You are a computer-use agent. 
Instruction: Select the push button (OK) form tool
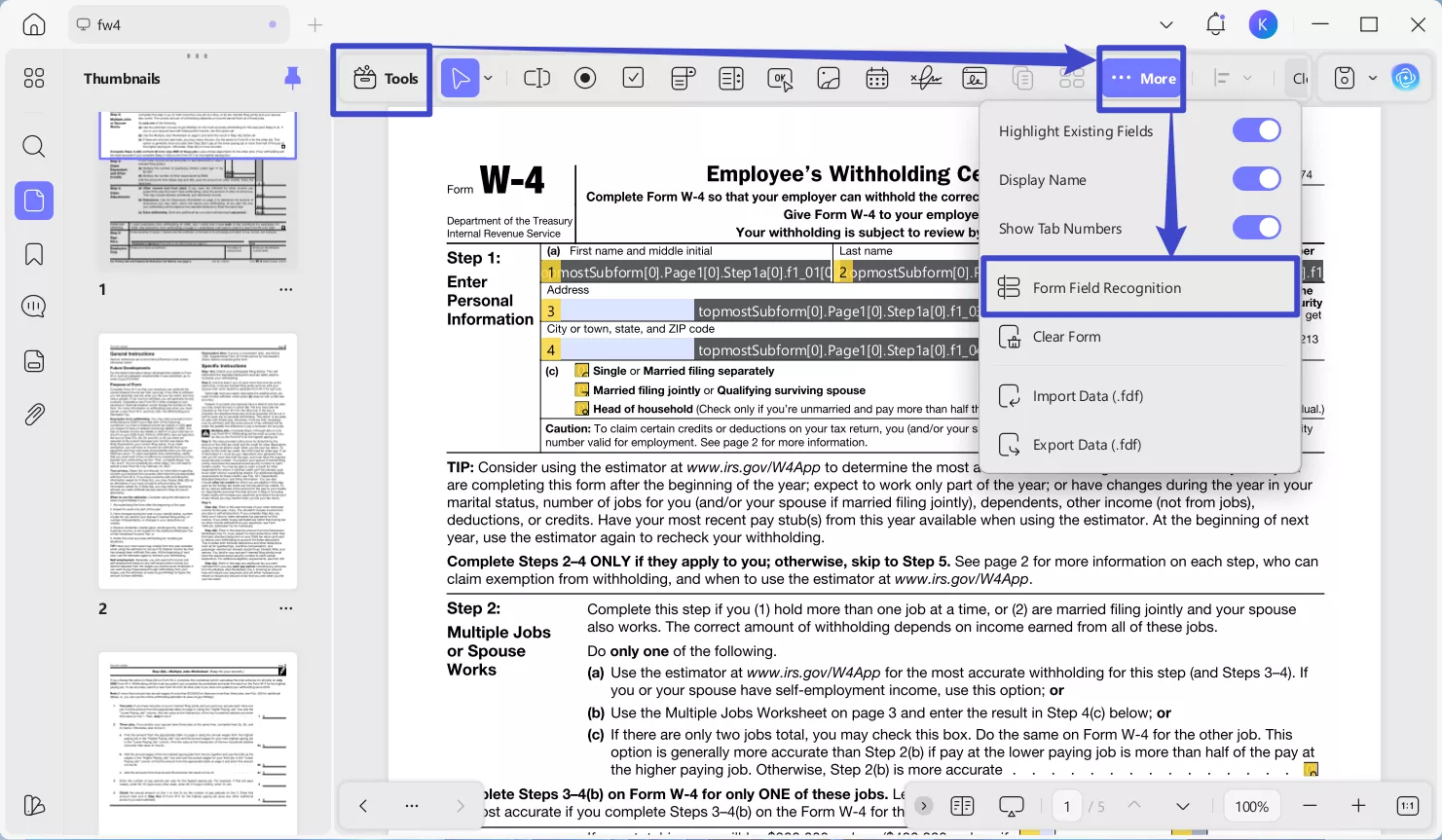coord(780,78)
